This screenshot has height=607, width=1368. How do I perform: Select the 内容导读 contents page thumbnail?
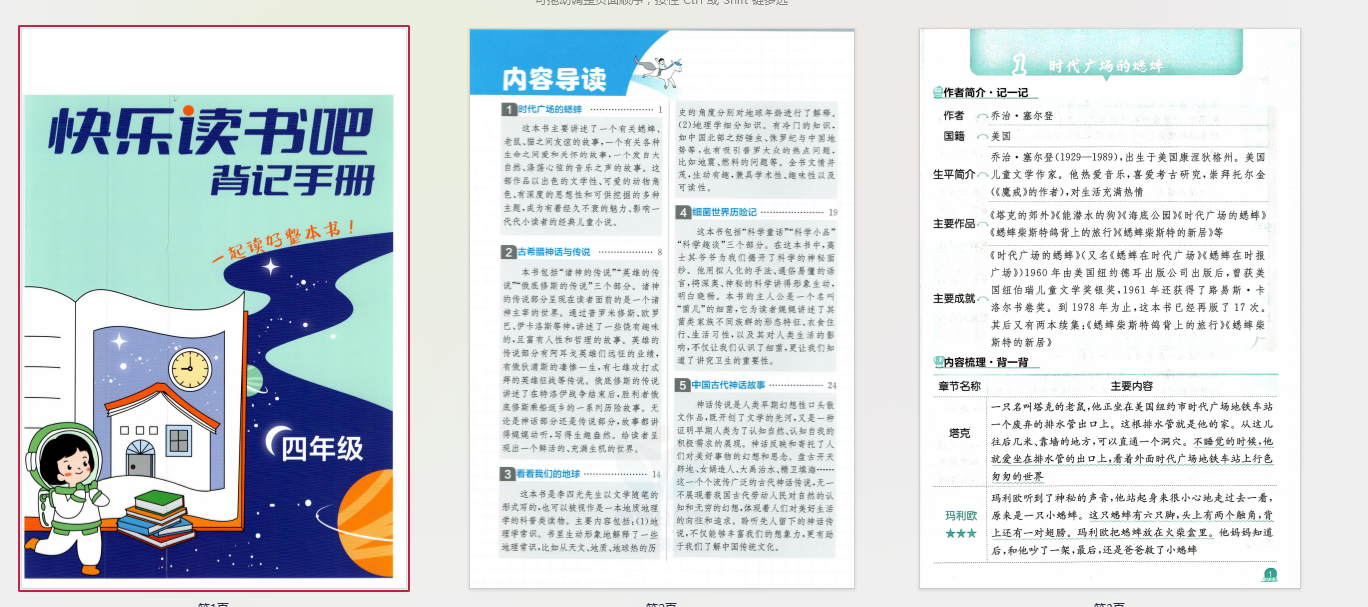662,308
